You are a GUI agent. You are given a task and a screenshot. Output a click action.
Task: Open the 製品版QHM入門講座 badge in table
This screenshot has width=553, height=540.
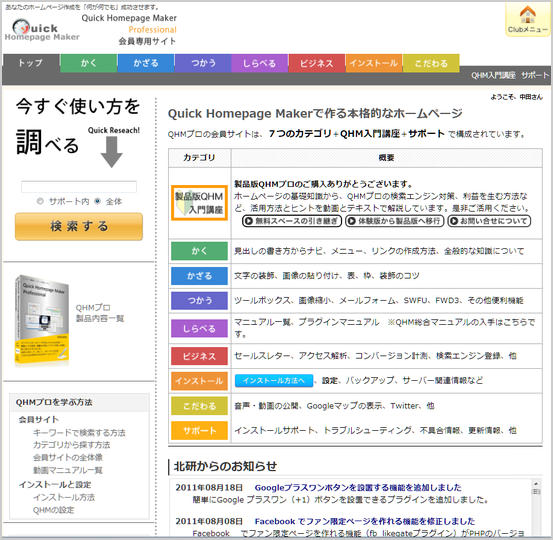click(199, 203)
